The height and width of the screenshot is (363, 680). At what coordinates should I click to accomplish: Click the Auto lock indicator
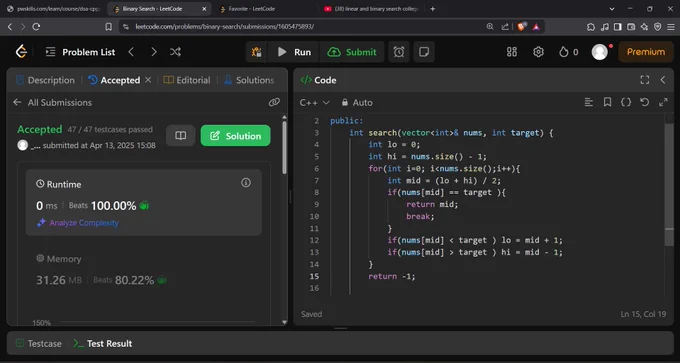click(x=357, y=103)
